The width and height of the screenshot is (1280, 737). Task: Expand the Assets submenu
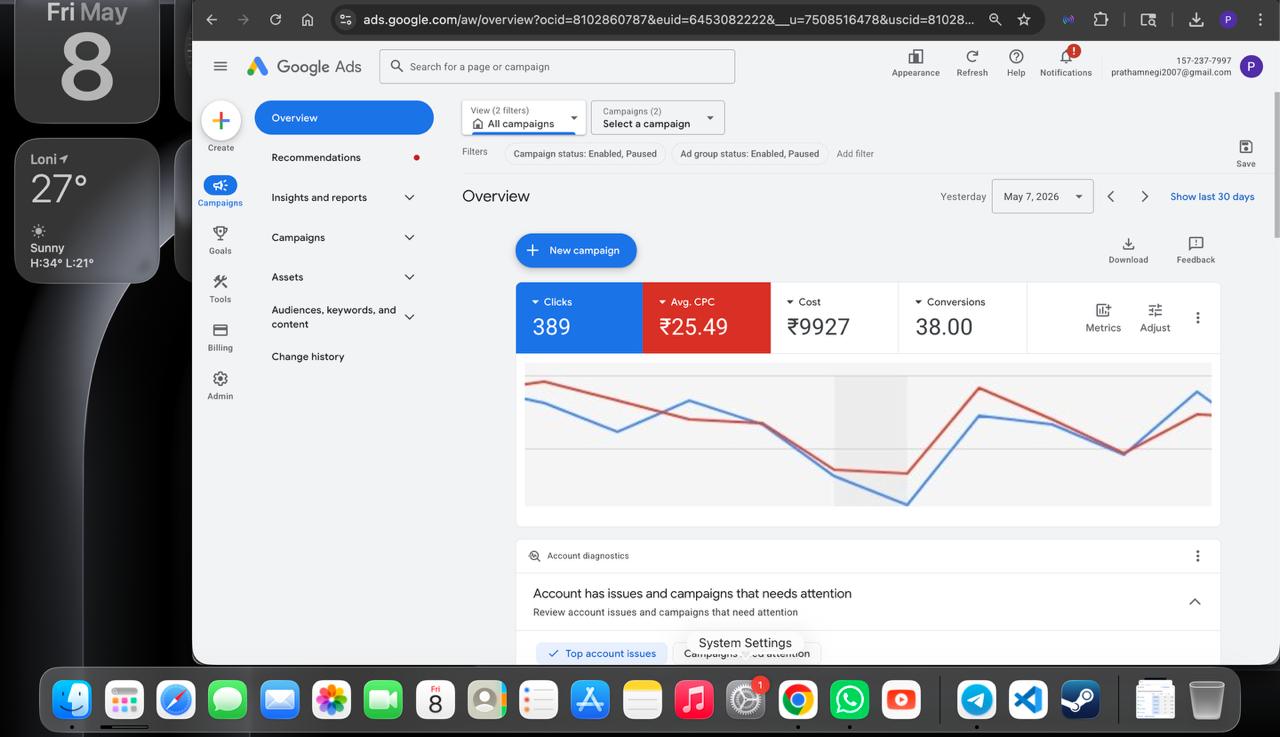pyautogui.click(x=409, y=277)
